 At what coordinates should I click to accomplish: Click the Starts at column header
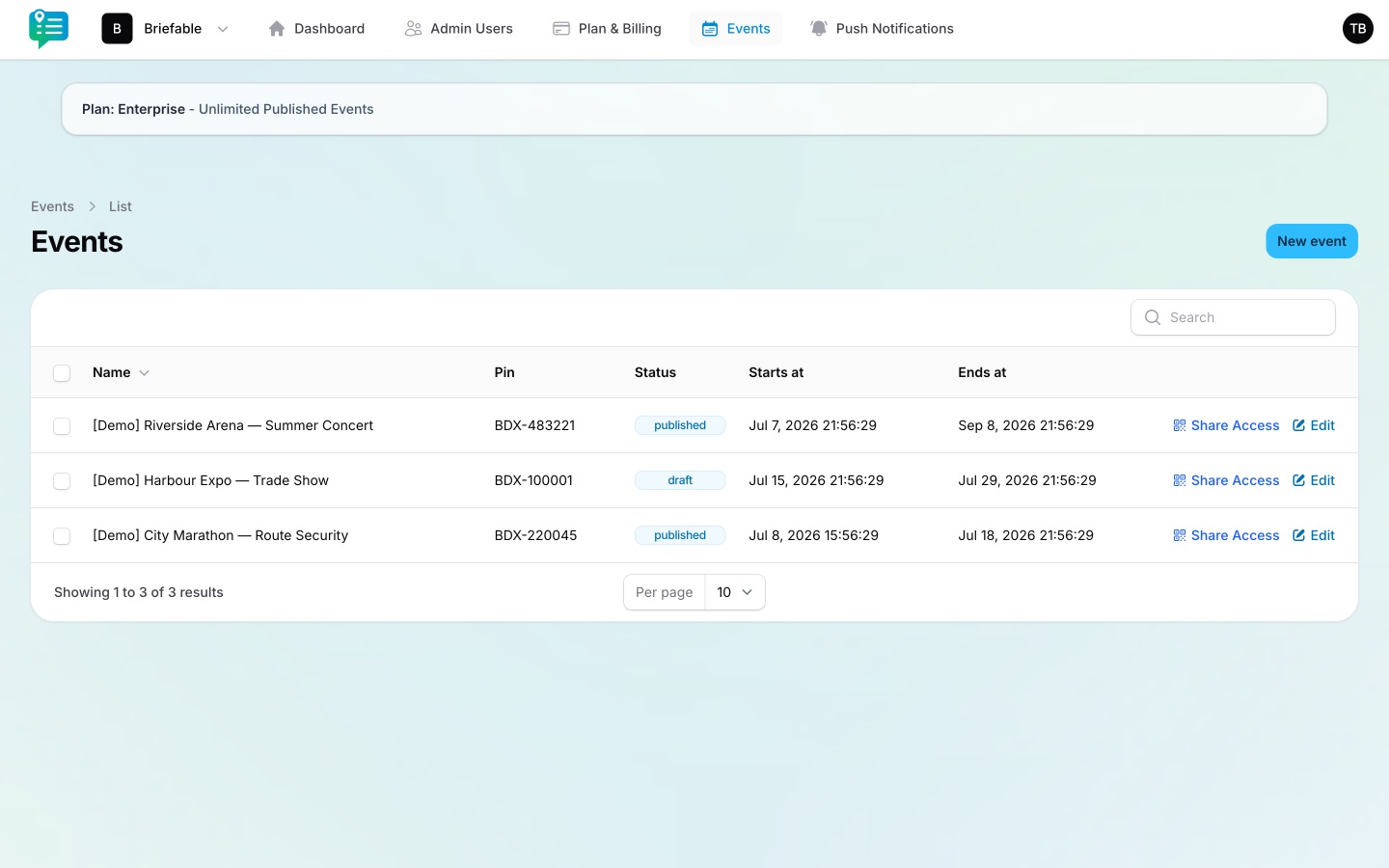pos(776,372)
